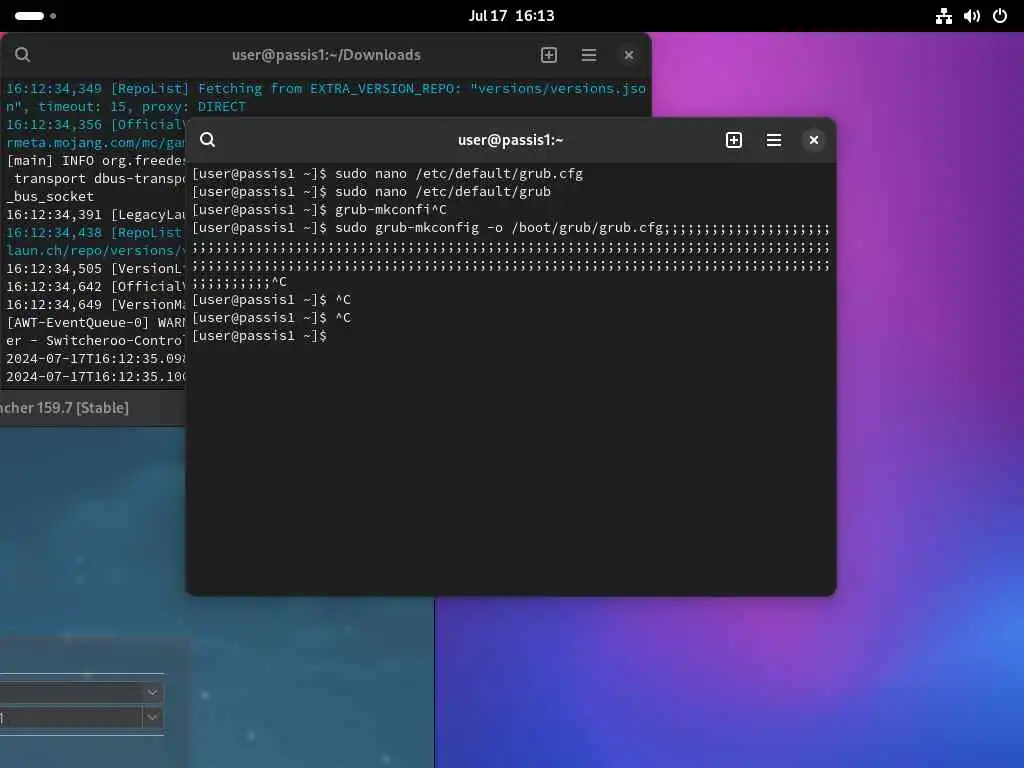Click the 'user@passis1:~/Downloads' window title
This screenshot has width=1024, height=768.
(326, 55)
